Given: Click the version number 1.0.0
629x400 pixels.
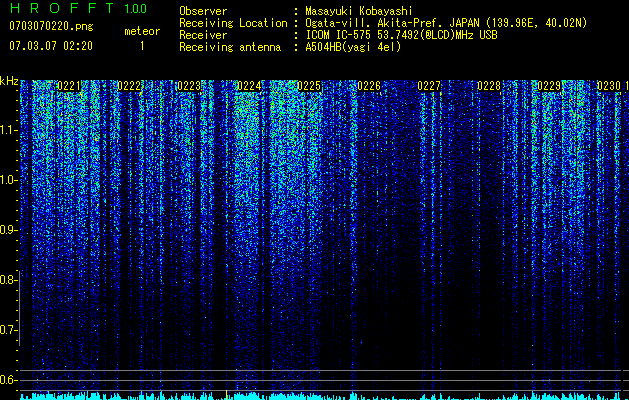Looking at the screenshot, I should coord(136,8).
